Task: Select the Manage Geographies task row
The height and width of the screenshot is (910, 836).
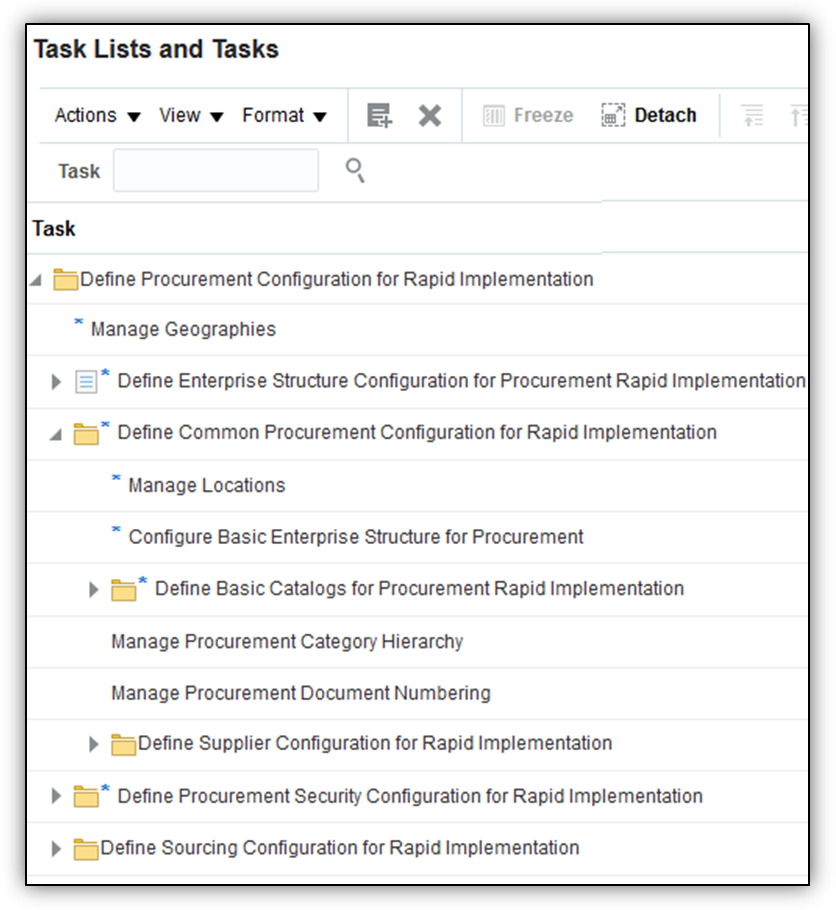Action: point(183,330)
